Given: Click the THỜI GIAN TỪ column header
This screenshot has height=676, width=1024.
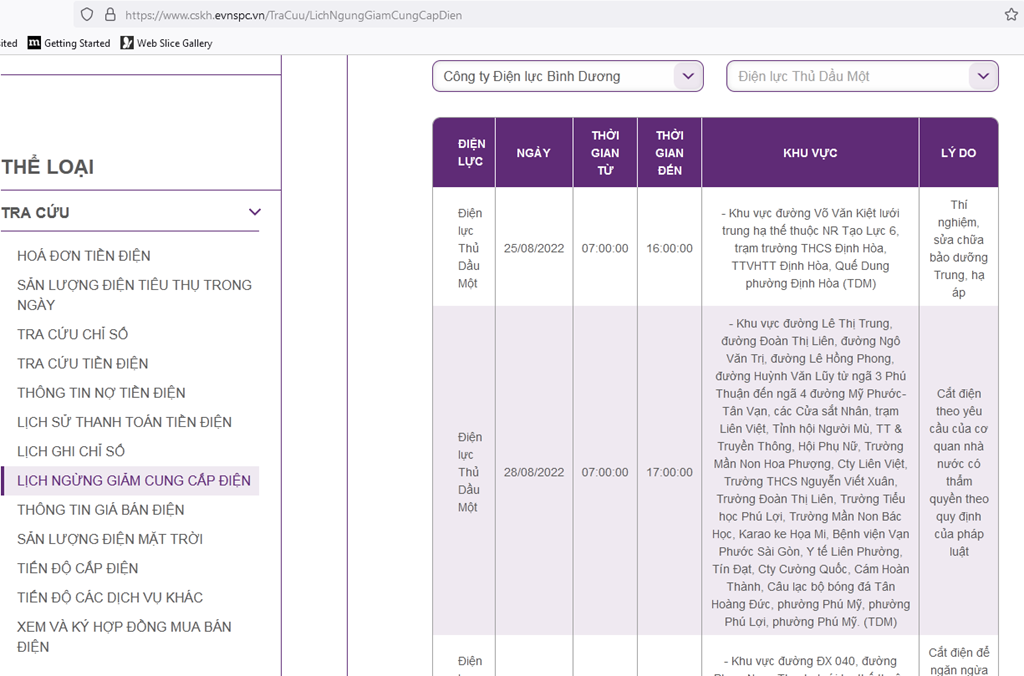Looking at the screenshot, I should point(605,153).
